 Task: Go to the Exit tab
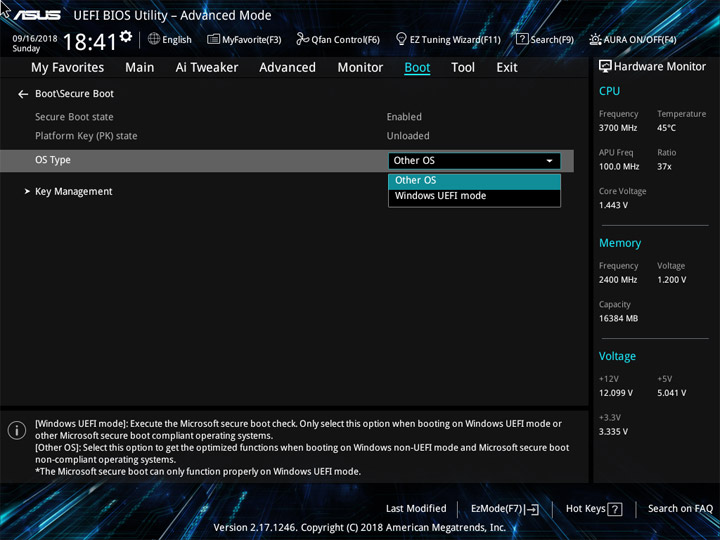click(507, 68)
